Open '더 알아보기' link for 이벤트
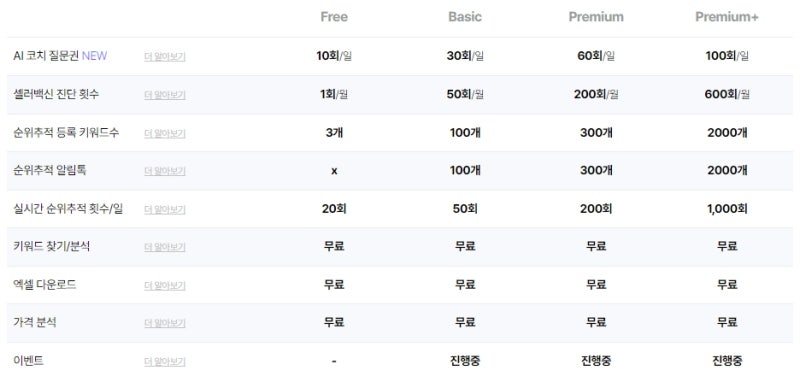 (x=165, y=362)
